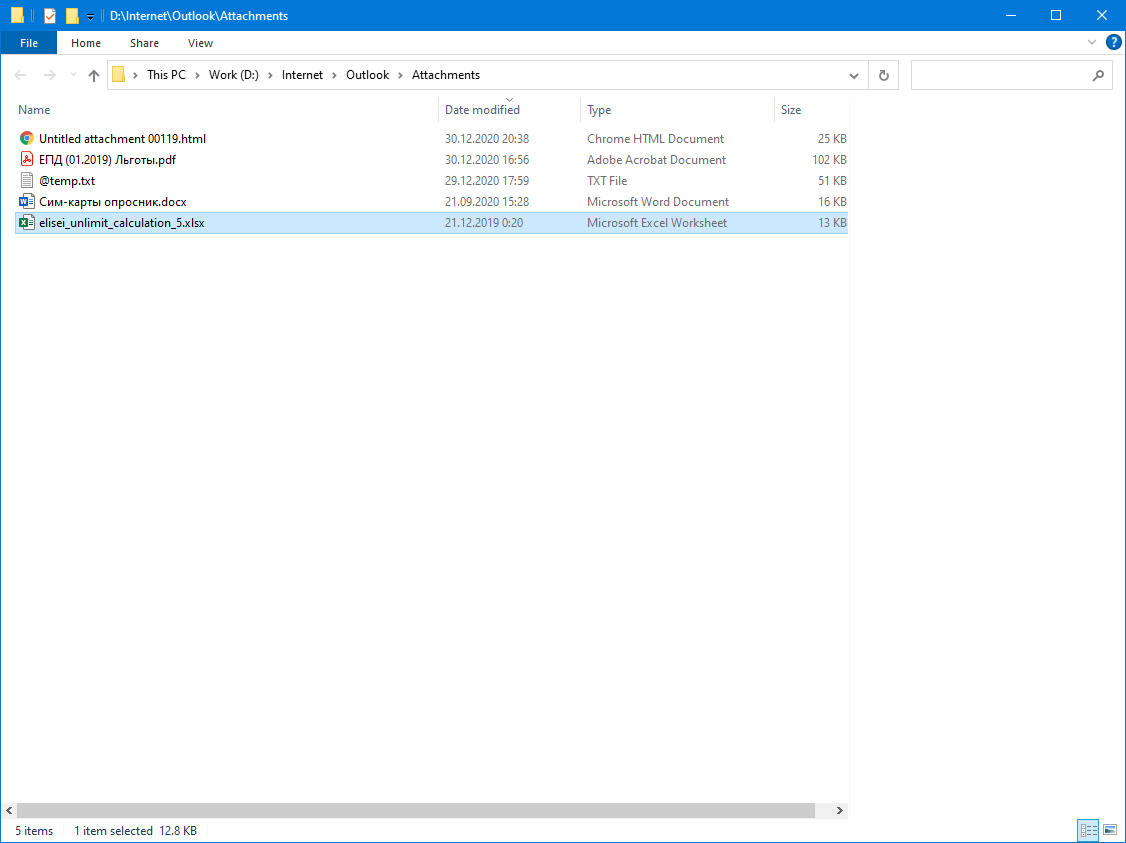Open the File menu
This screenshot has height=843, width=1126.
click(29, 43)
